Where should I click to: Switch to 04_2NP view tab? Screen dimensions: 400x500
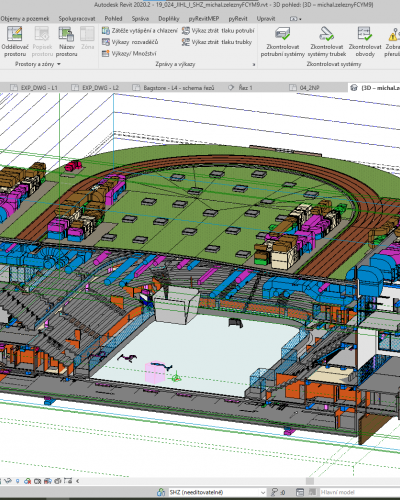pyautogui.click(x=304, y=88)
